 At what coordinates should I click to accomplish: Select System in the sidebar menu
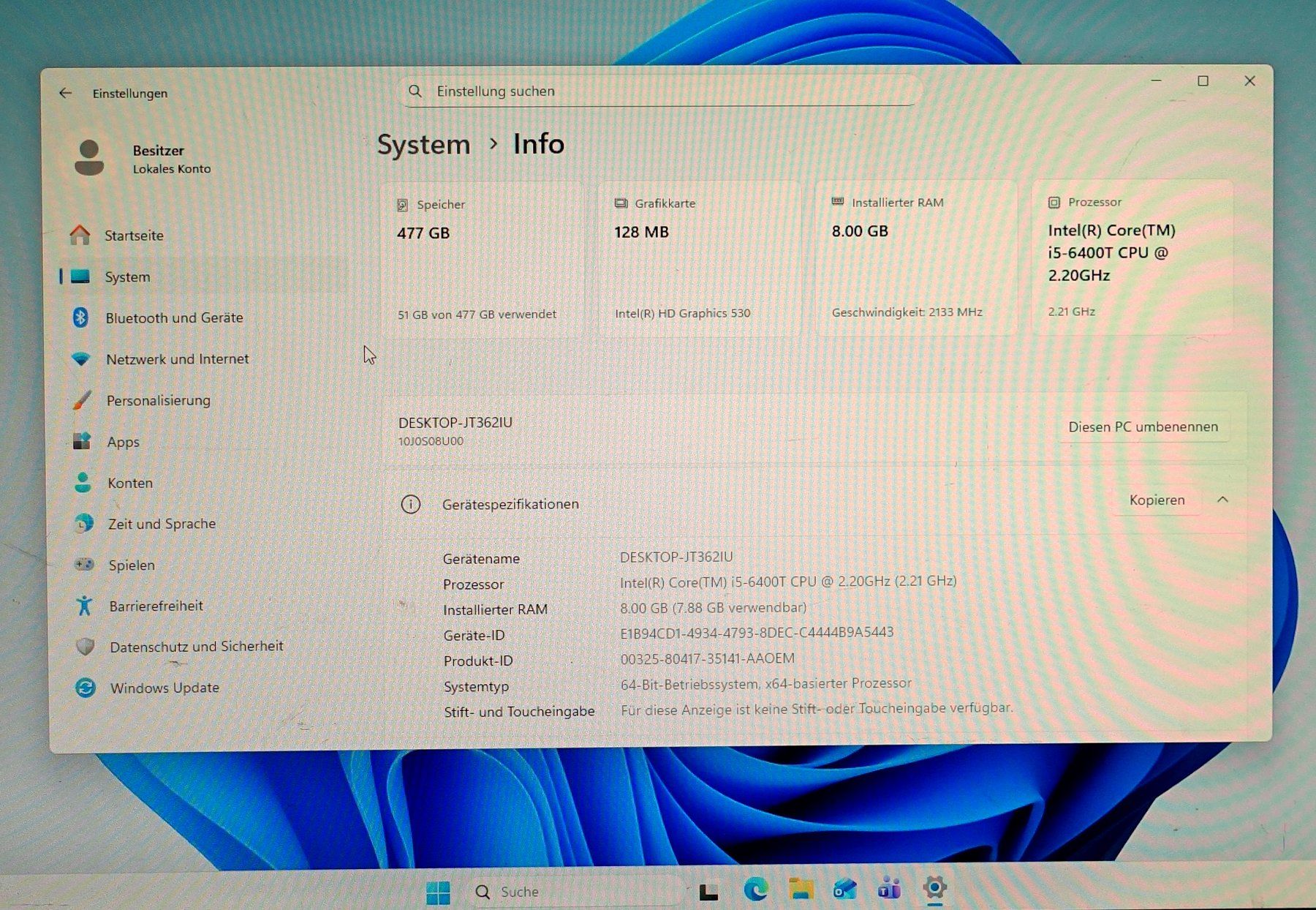pos(126,277)
